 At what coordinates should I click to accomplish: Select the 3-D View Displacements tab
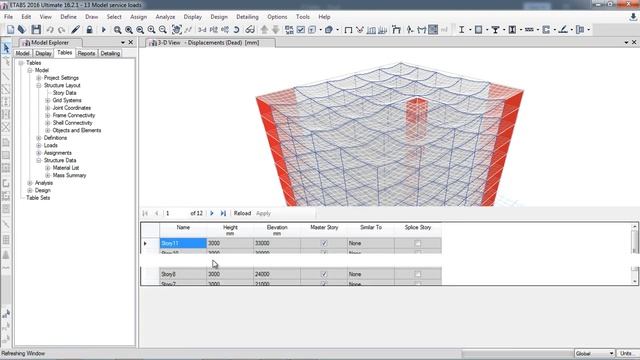[209, 43]
